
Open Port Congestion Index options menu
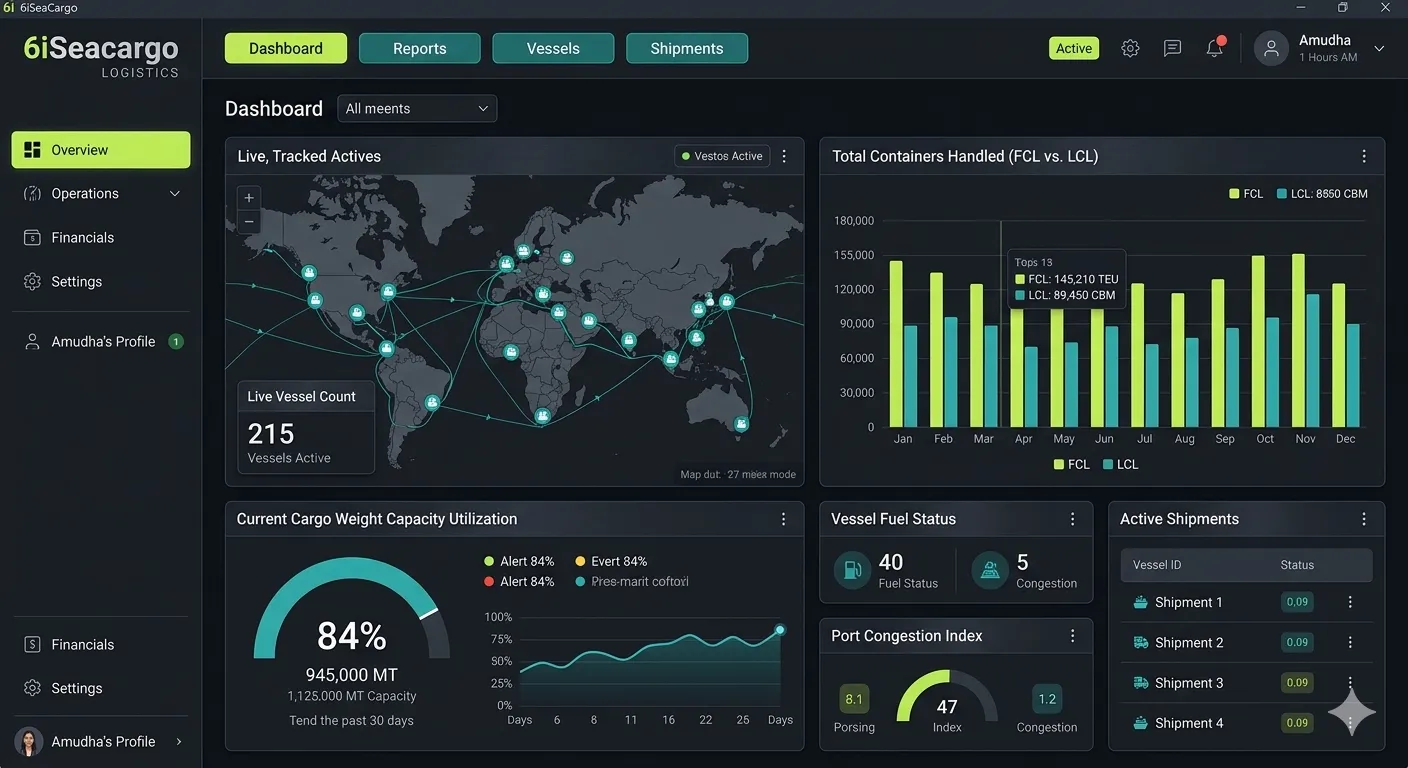(1073, 636)
